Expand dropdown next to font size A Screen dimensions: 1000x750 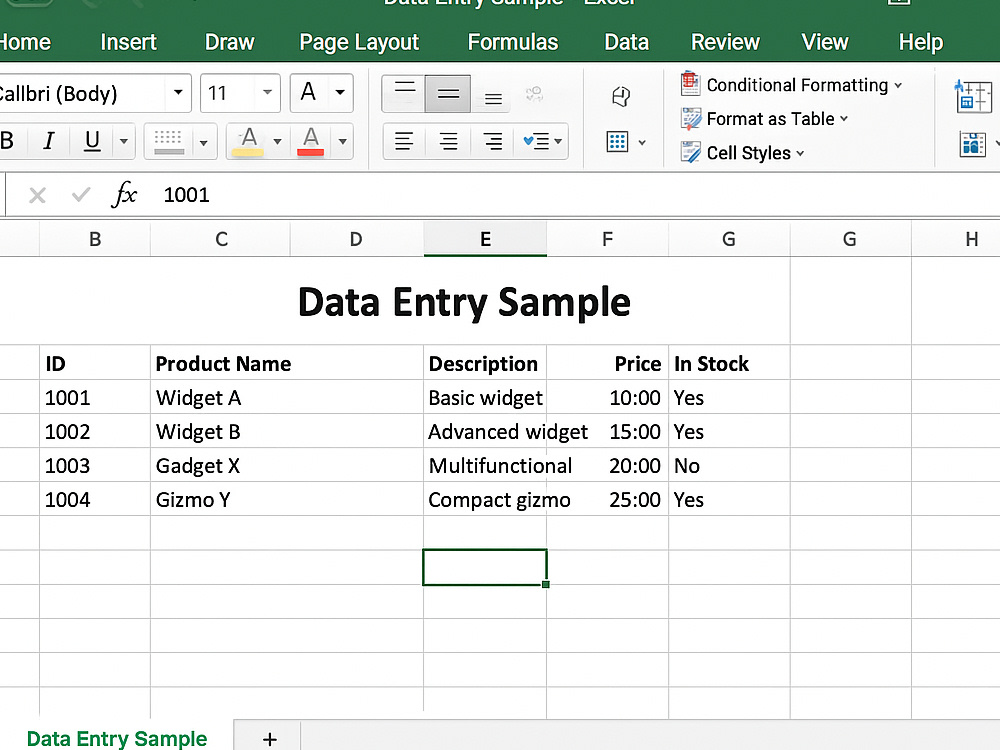341,93
